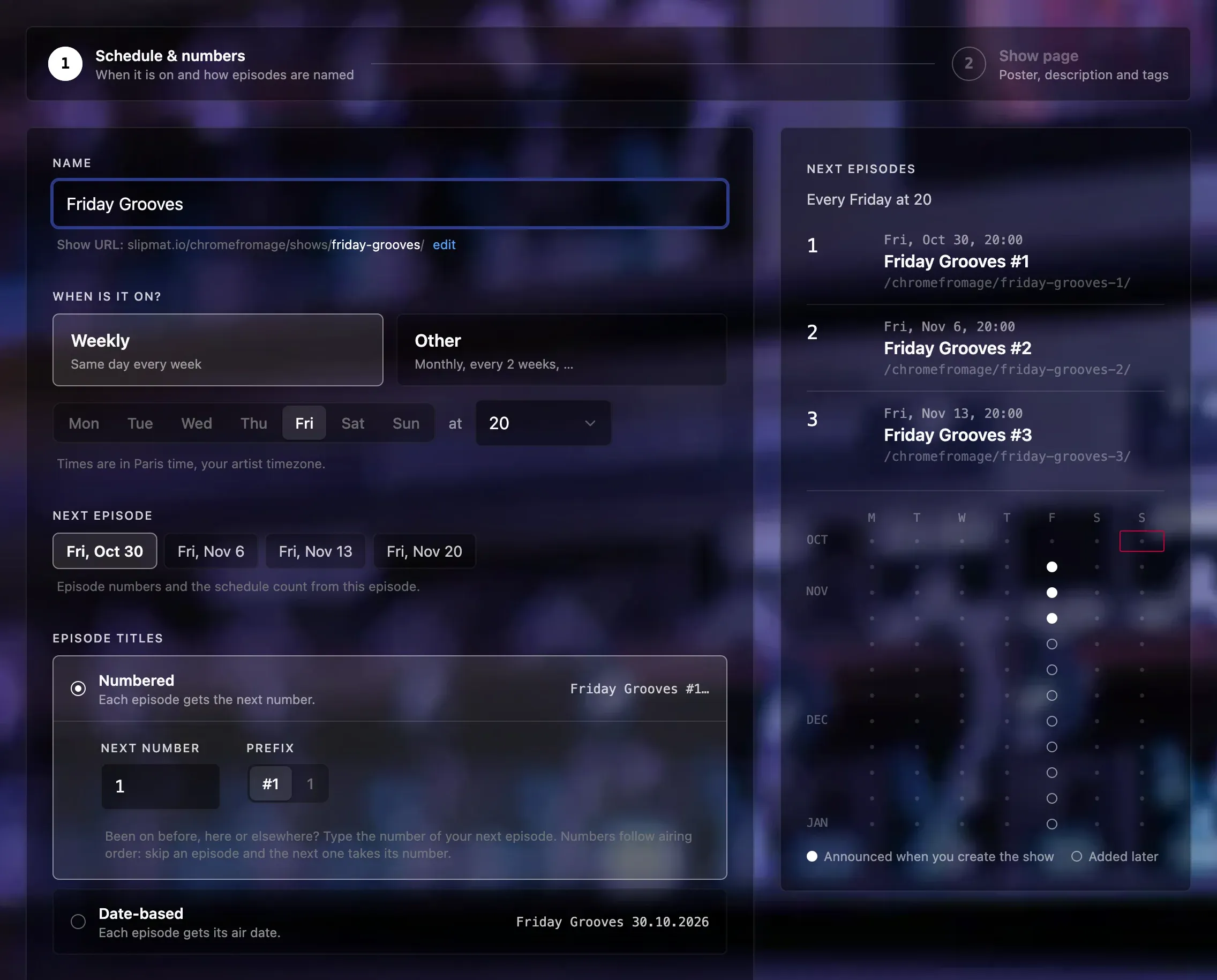Image resolution: width=1217 pixels, height=980 pixels.
Task: Click the Friday Grooves 30.10.2026 example
Action: point(612,921)
